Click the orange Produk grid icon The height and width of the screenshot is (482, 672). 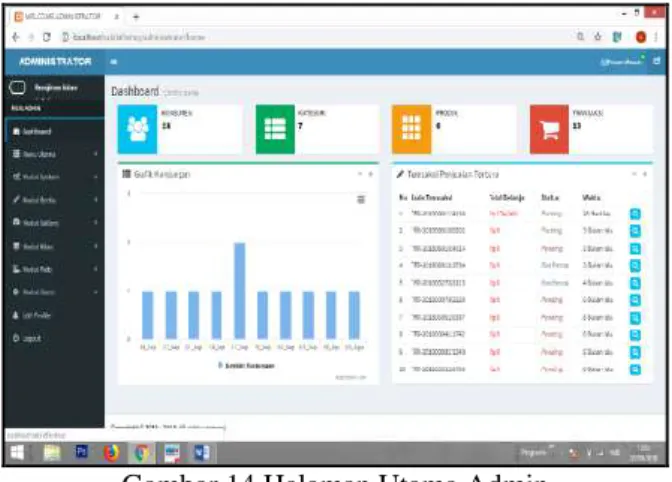(411, 129)
